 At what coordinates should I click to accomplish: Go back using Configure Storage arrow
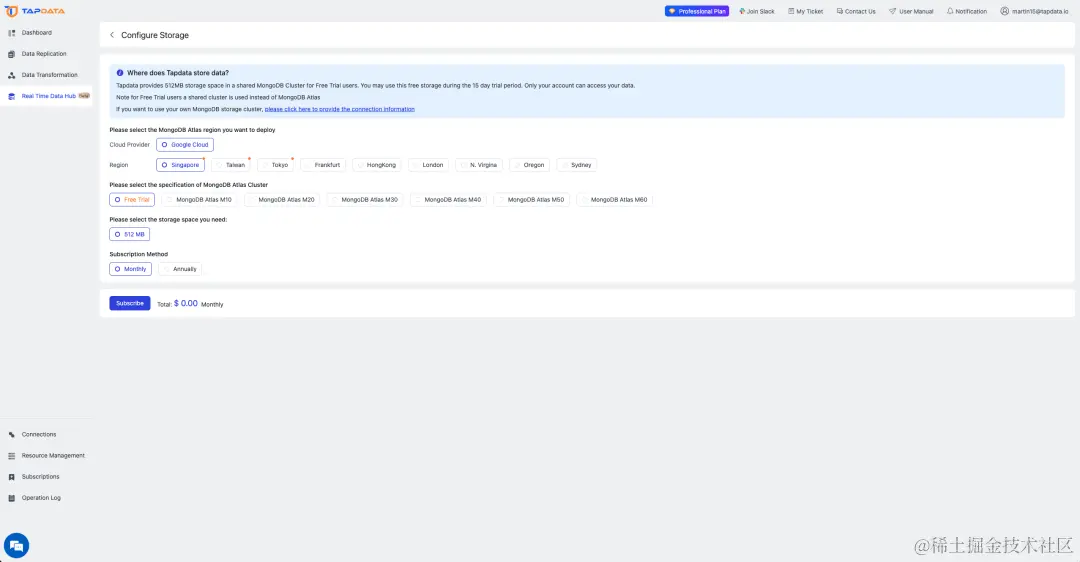(x=112, y=35)
